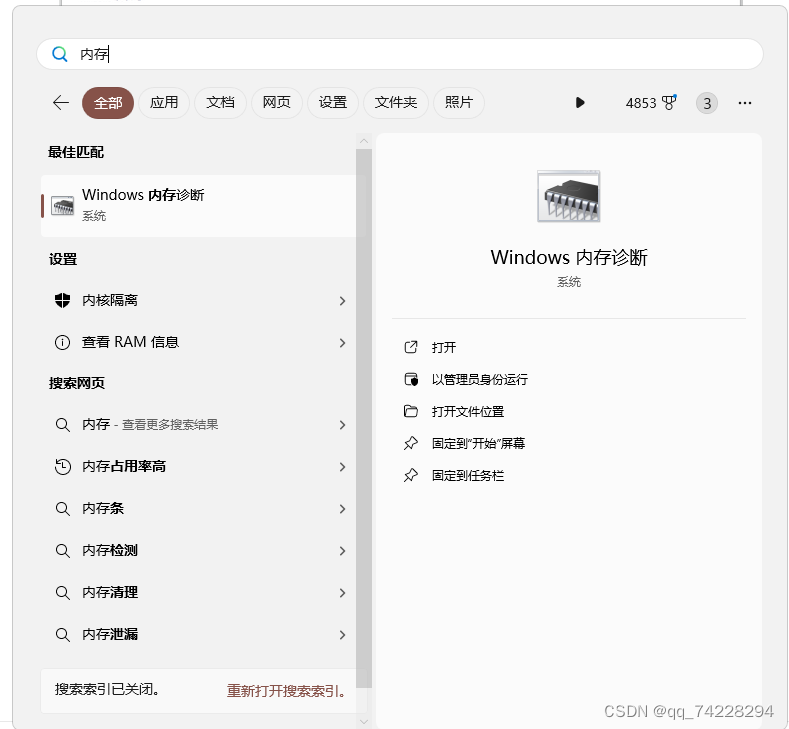
Task: Click the pin icon beside 固定到任务栏
Action: pyautogui.click(x=411, y=475)
